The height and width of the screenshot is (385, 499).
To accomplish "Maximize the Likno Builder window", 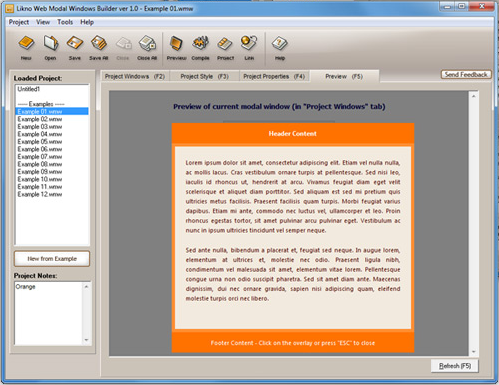I will coord(462,6).
